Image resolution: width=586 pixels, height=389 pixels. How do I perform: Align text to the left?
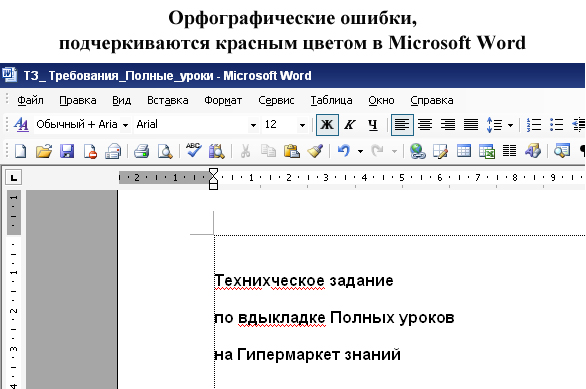tap(402, 125)
